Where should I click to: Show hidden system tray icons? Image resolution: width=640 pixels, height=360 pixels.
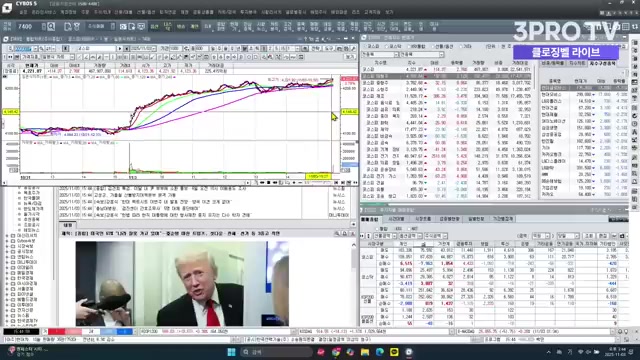coord(549,352)
